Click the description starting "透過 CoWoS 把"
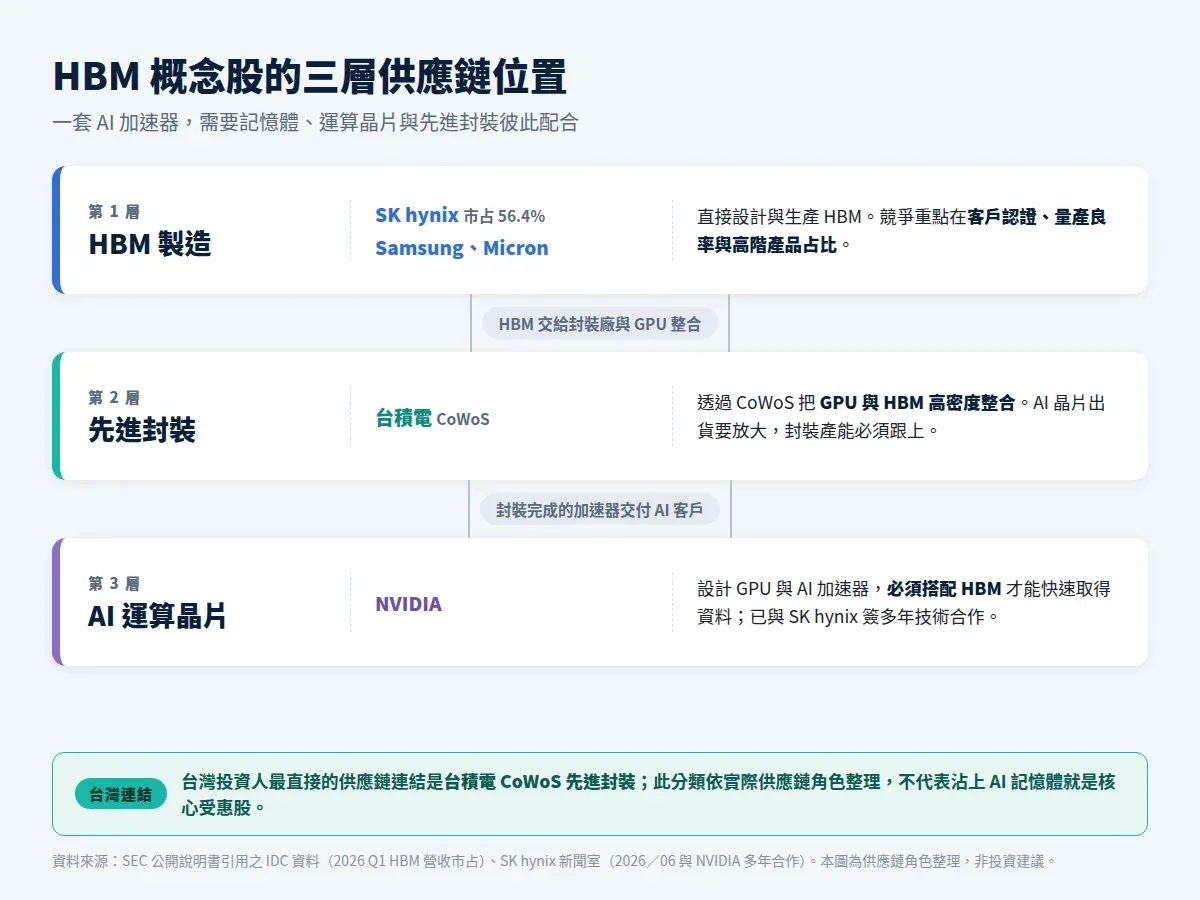 901,417
